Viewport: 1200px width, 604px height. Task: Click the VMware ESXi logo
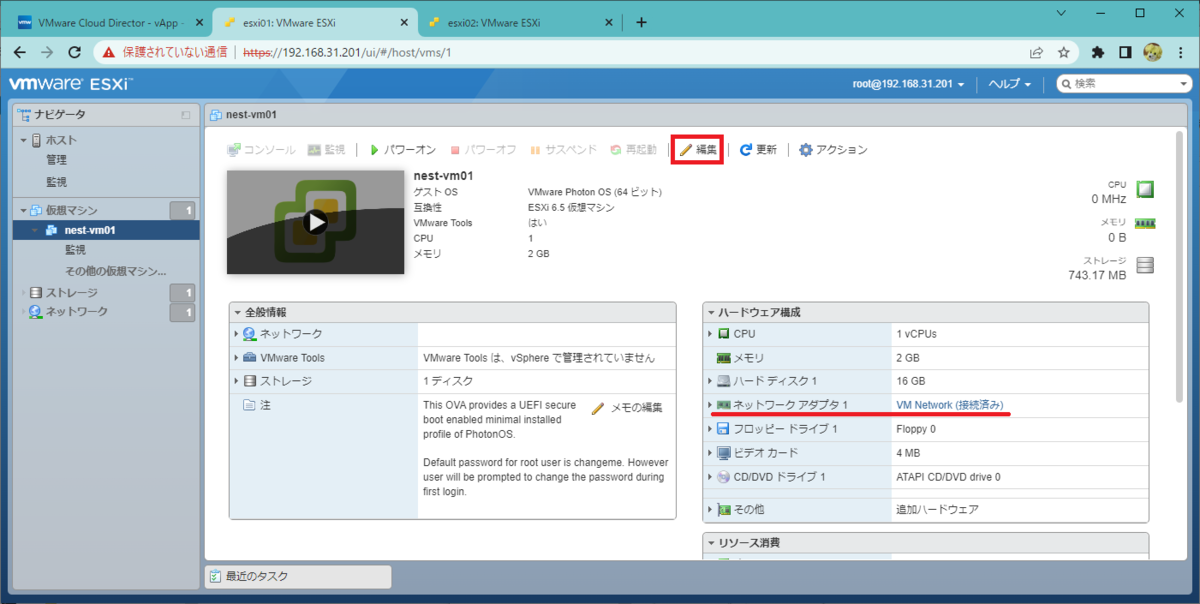pyautogui.click(x=70, y=84)
